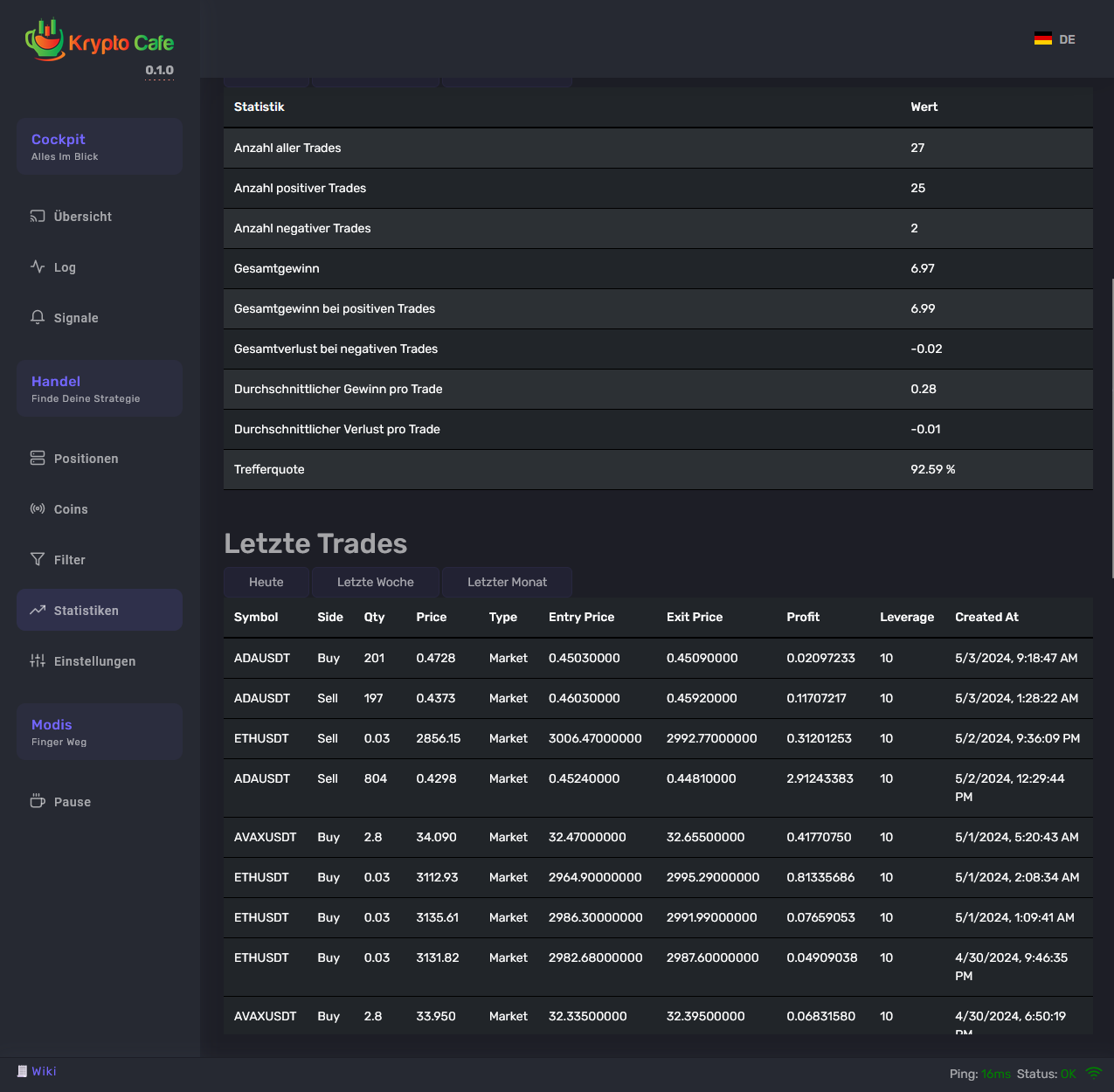Click the Positionen server stack icon
The height and width of the screenshot is (1092, 1114).
coord(38,459)
